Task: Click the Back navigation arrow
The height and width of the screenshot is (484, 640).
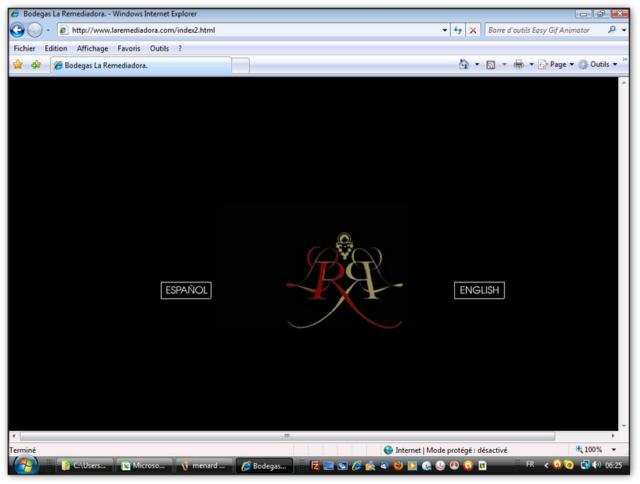Action: [x=17, y=30]
